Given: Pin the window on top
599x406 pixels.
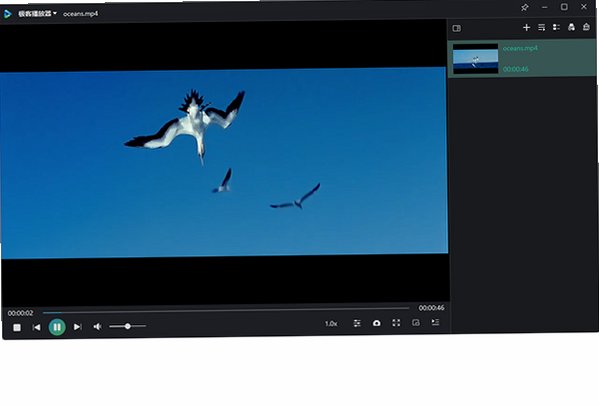Looking at the screenshot, I should coord(525,7).
